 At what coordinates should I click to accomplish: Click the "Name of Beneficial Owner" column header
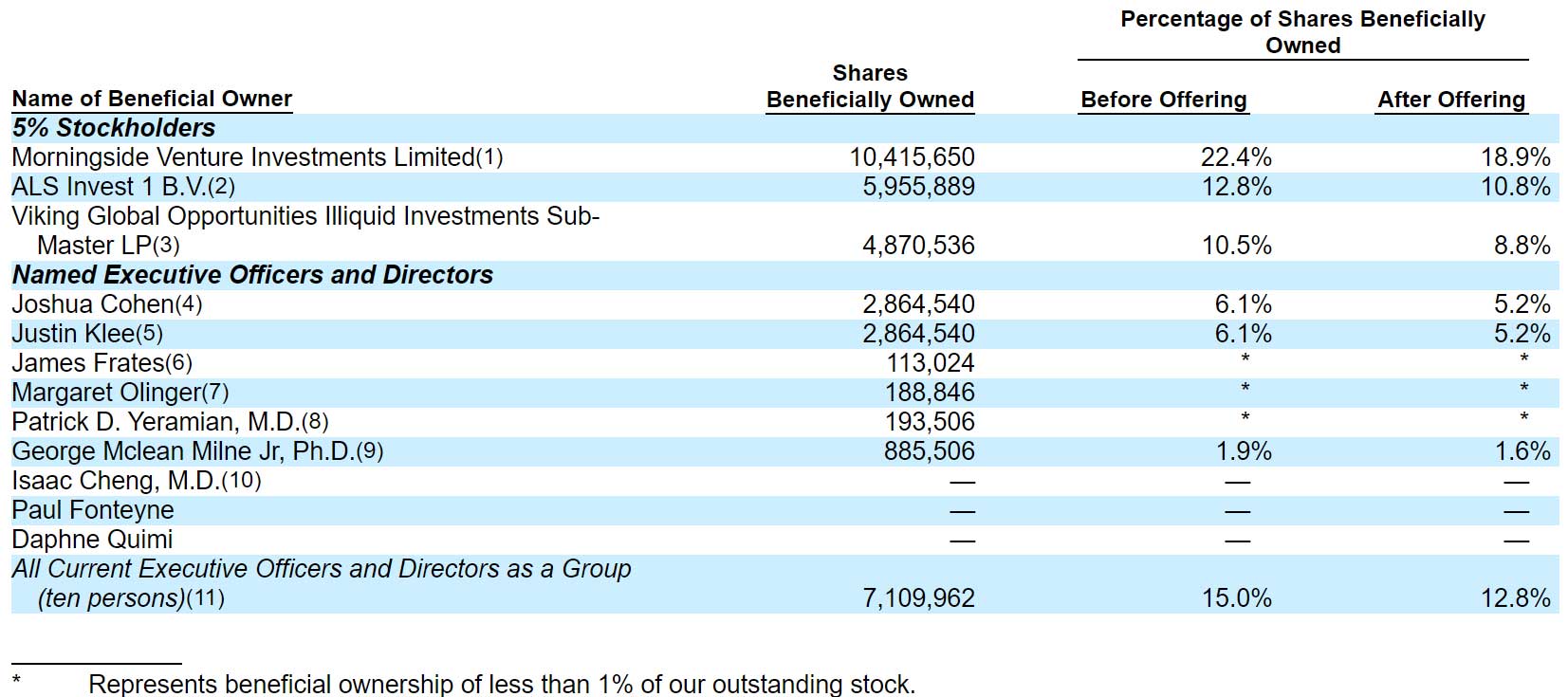[x=152, y=99]
